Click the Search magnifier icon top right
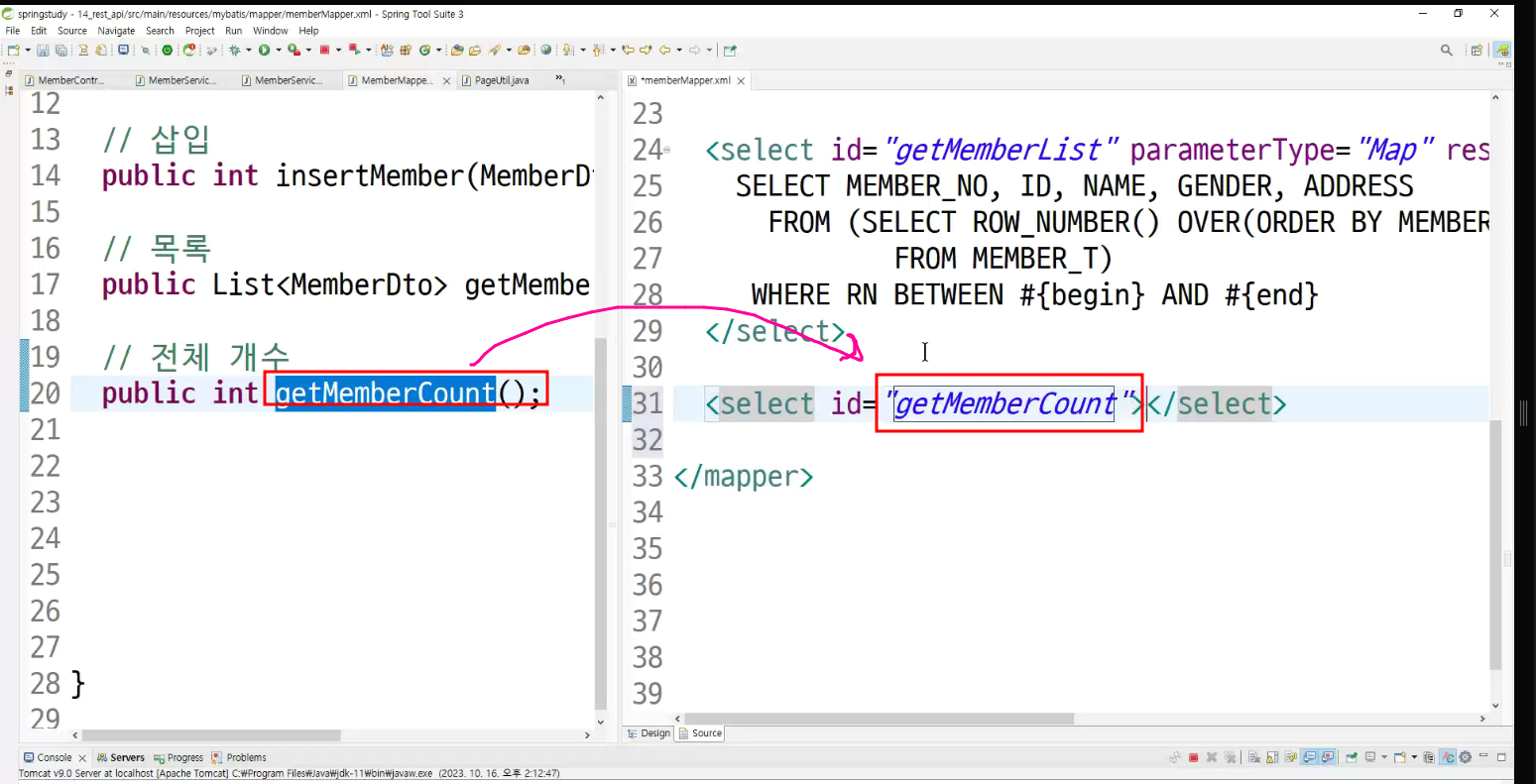The height and width of the screenshot is (784, 1536). point(1447,50)
